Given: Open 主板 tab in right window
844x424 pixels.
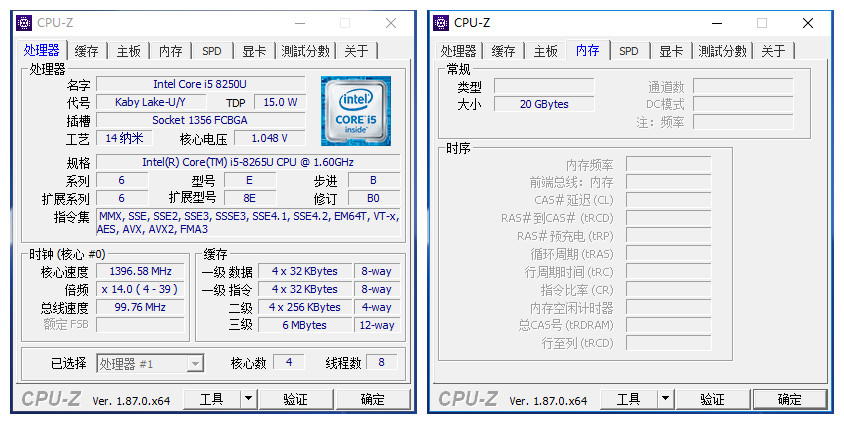Looking at the screenshot, I should click(545, 51).
